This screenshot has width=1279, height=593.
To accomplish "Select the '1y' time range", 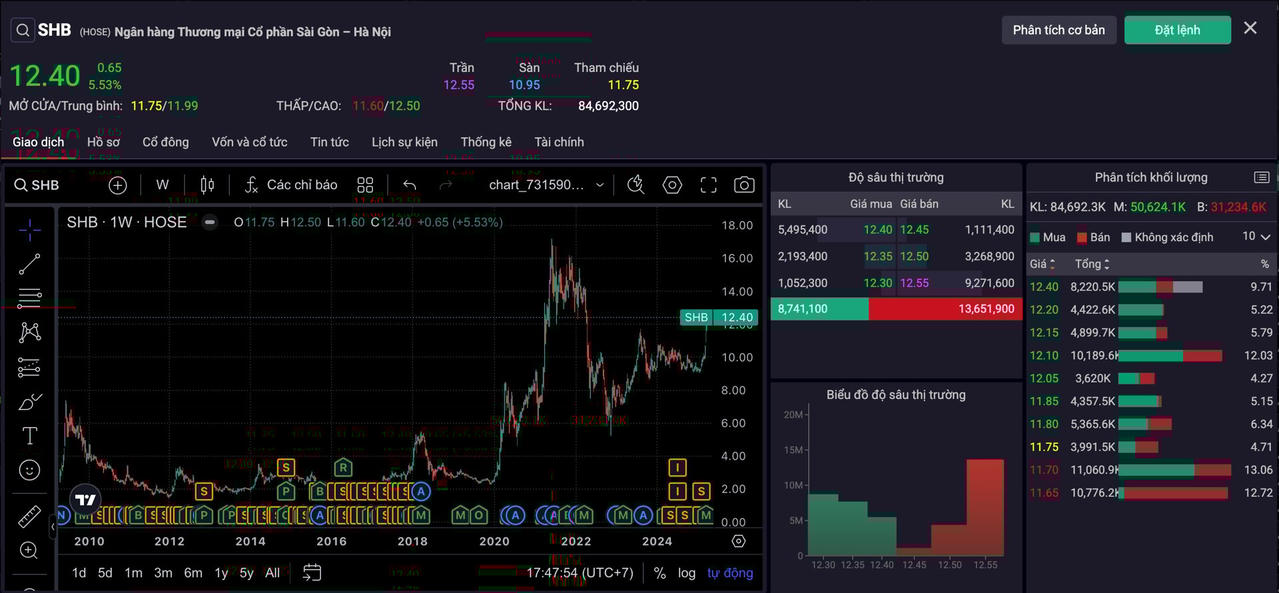I will click(221, 573).
